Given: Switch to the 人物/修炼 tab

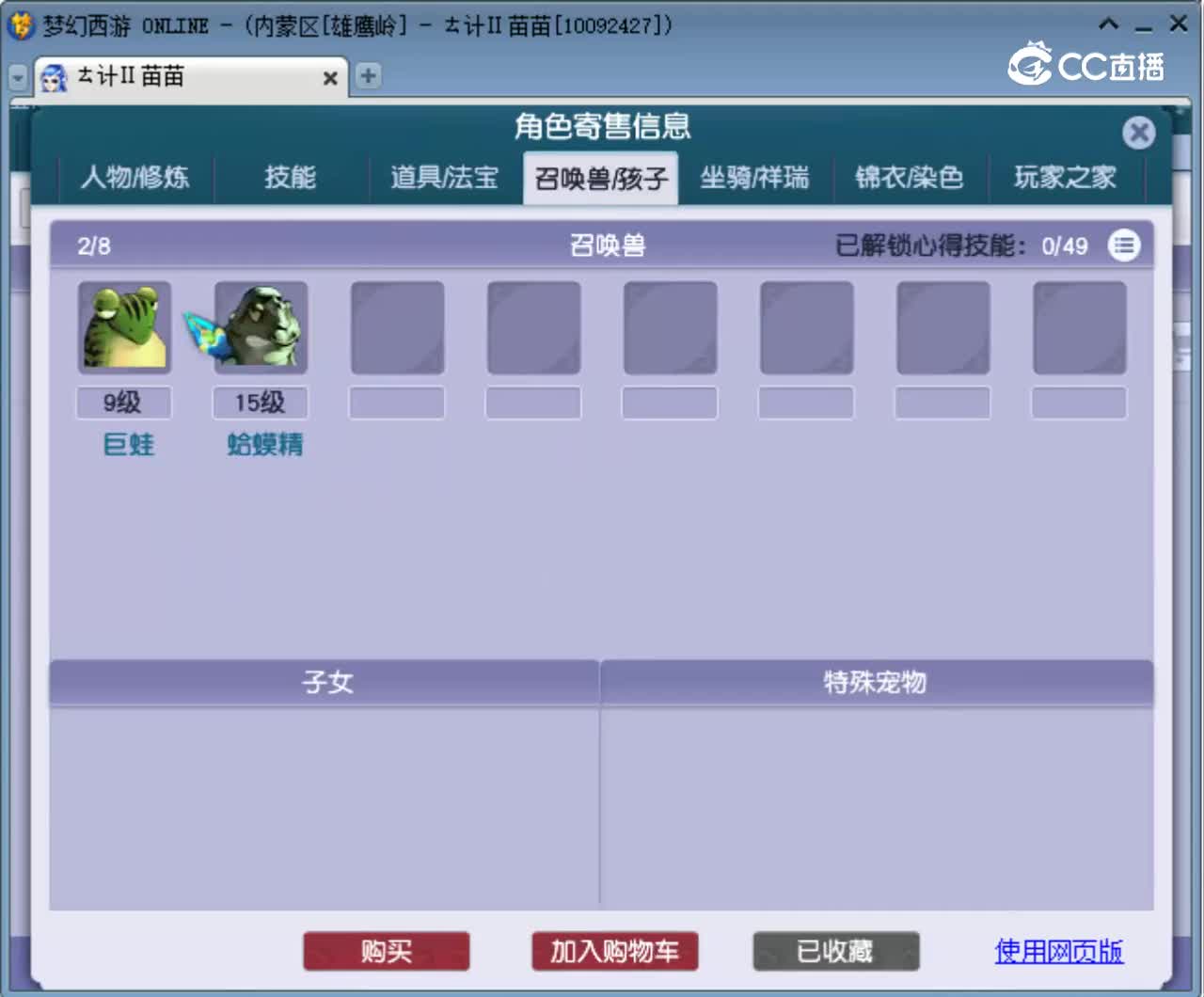Looking at the screenshot, I should pyautogui.click(x=136, y=178).
